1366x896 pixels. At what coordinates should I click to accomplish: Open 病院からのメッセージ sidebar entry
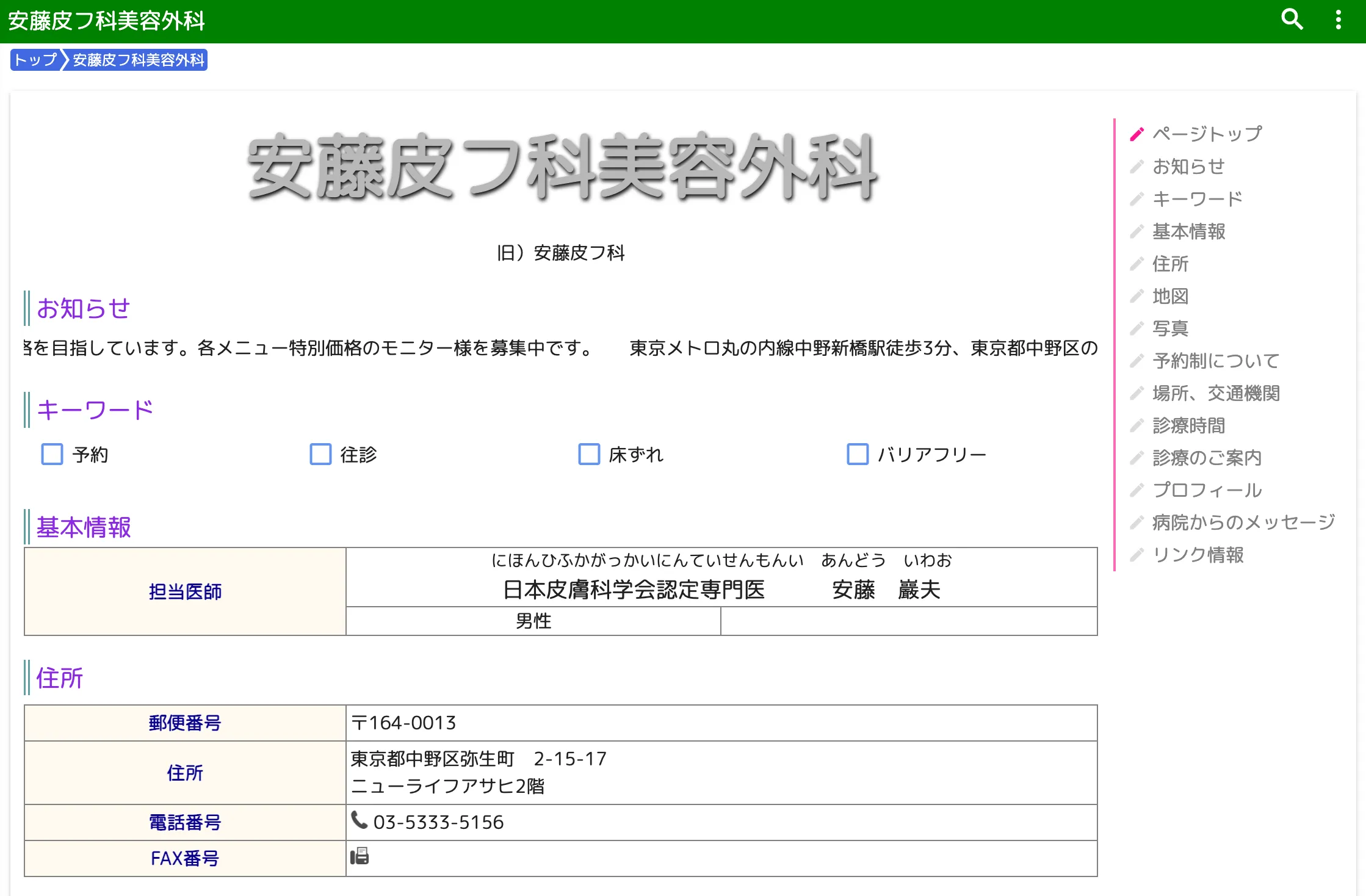[1243, 522]
